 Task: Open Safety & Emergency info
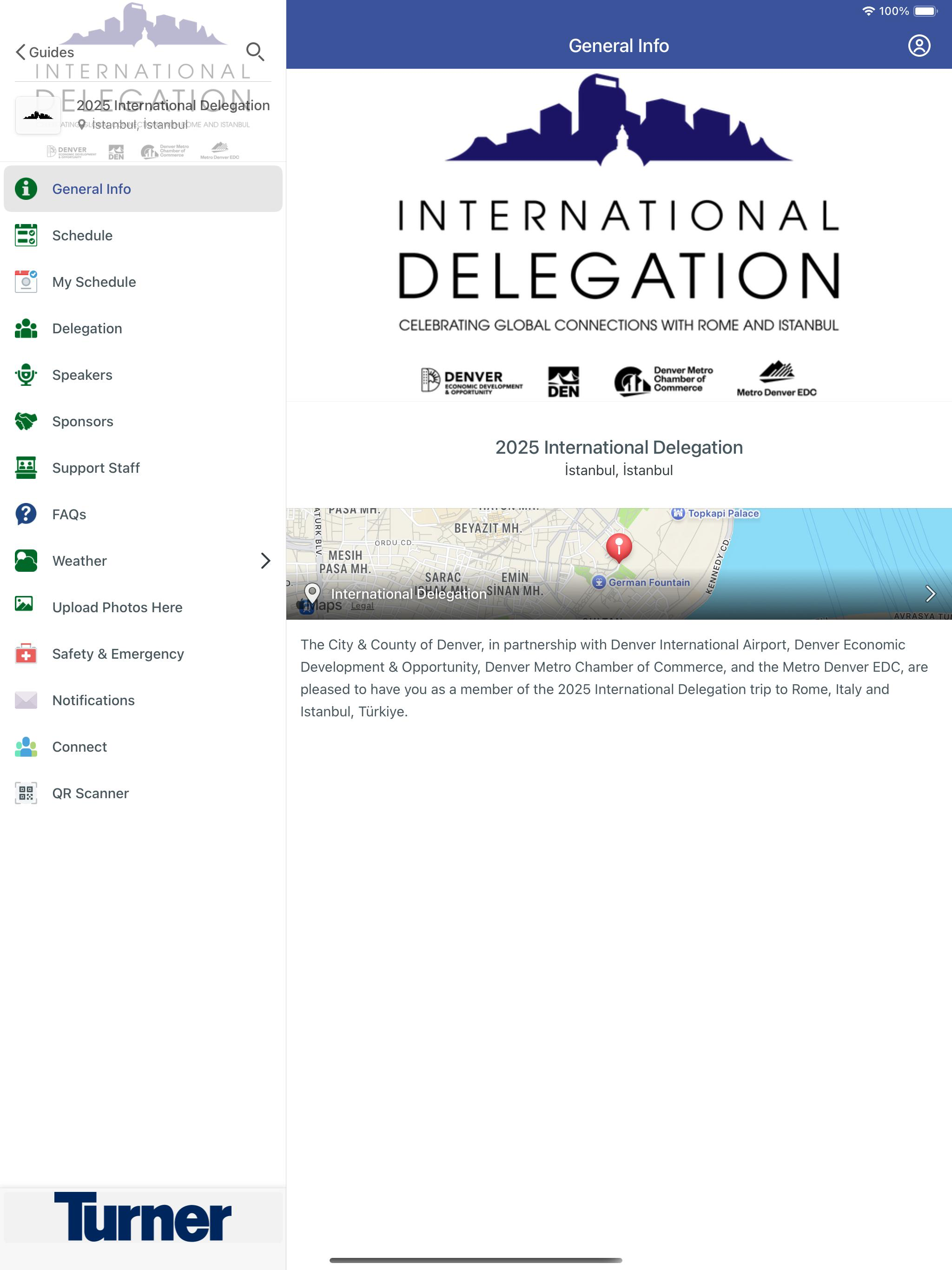(143, 654)
